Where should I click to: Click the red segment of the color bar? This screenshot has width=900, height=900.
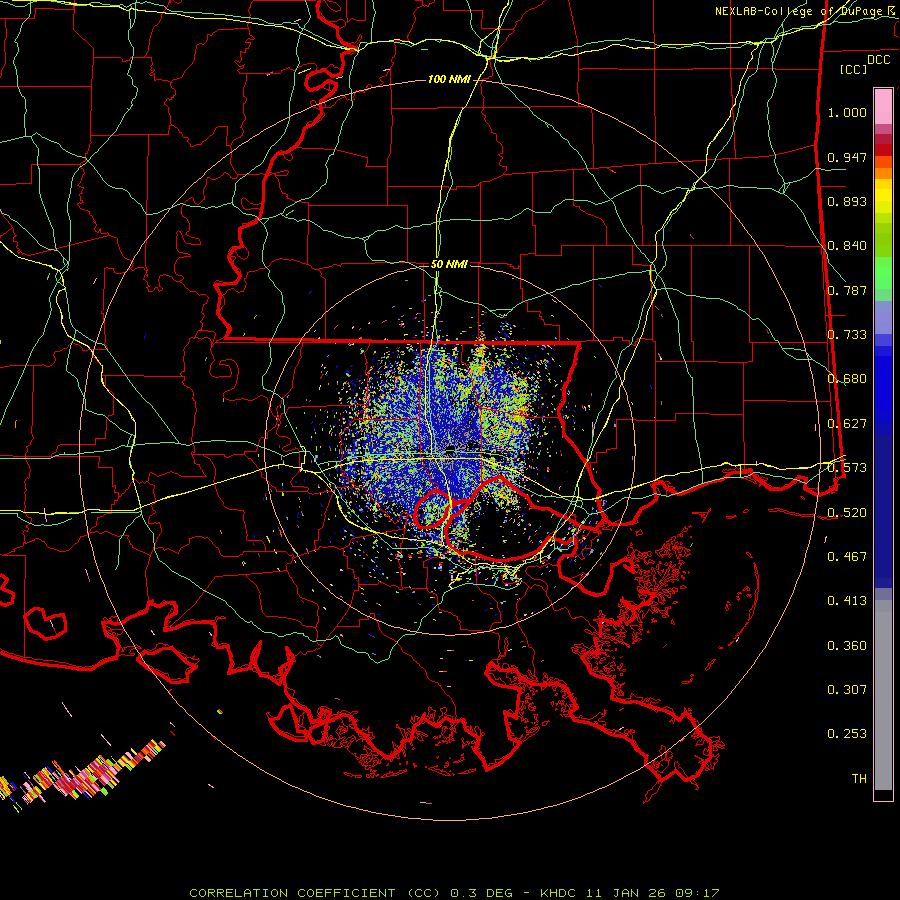883,150
